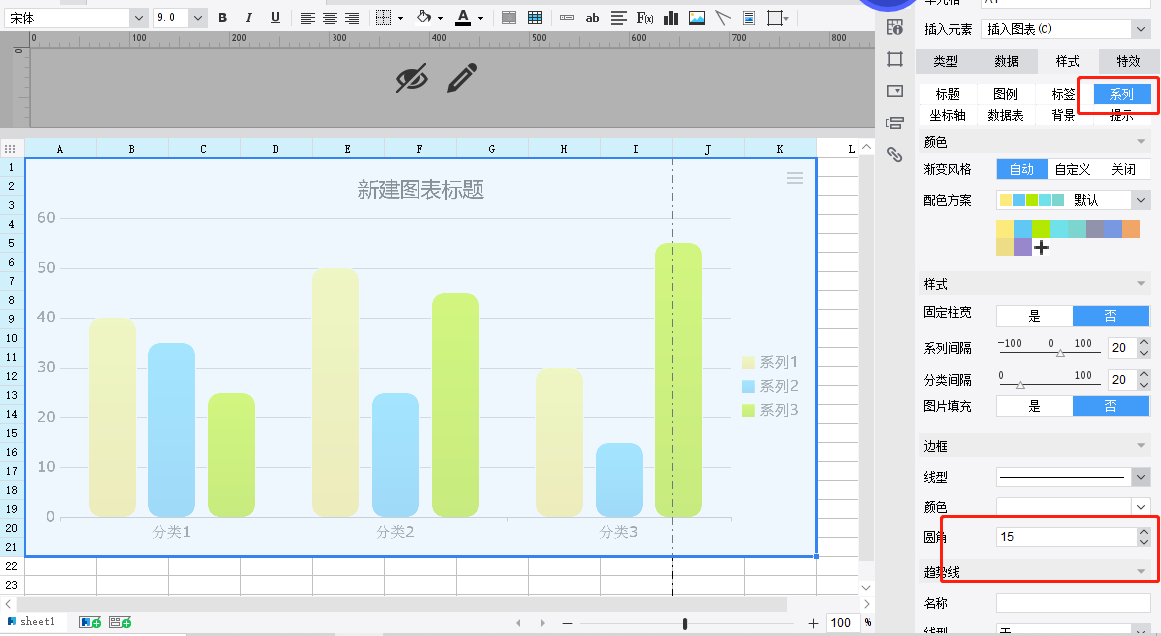
Task: Collapse the 颜色 section
Action: [1141, 141]
